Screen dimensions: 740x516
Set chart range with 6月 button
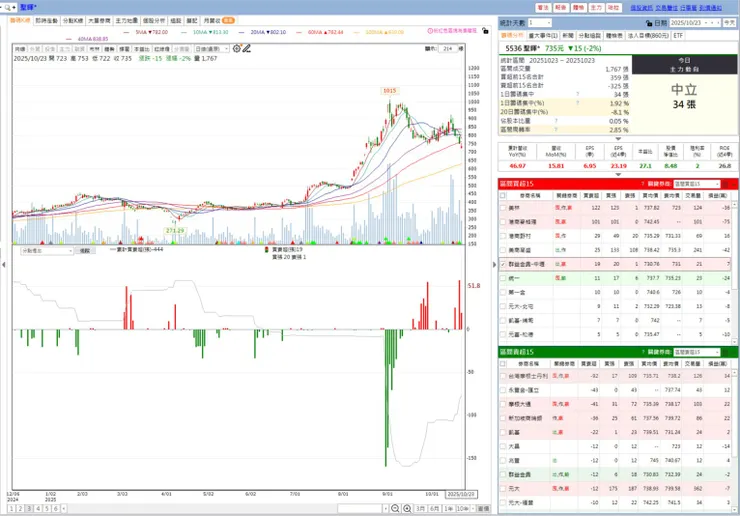(x=434, y=508)
